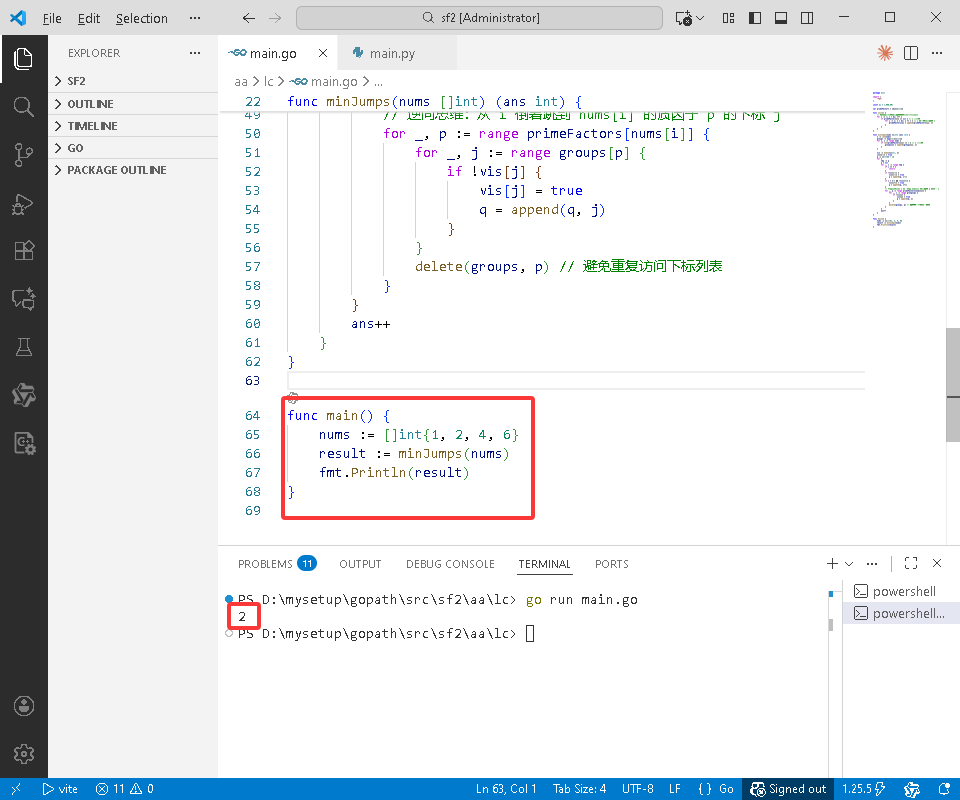Screen dimensions: 960x800
Task: Open the Edit menu
Action: tap(89, 18)
